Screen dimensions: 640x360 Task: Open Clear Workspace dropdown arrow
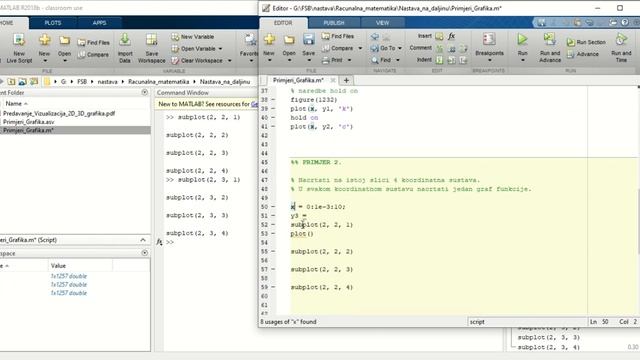tap(229, 61)
